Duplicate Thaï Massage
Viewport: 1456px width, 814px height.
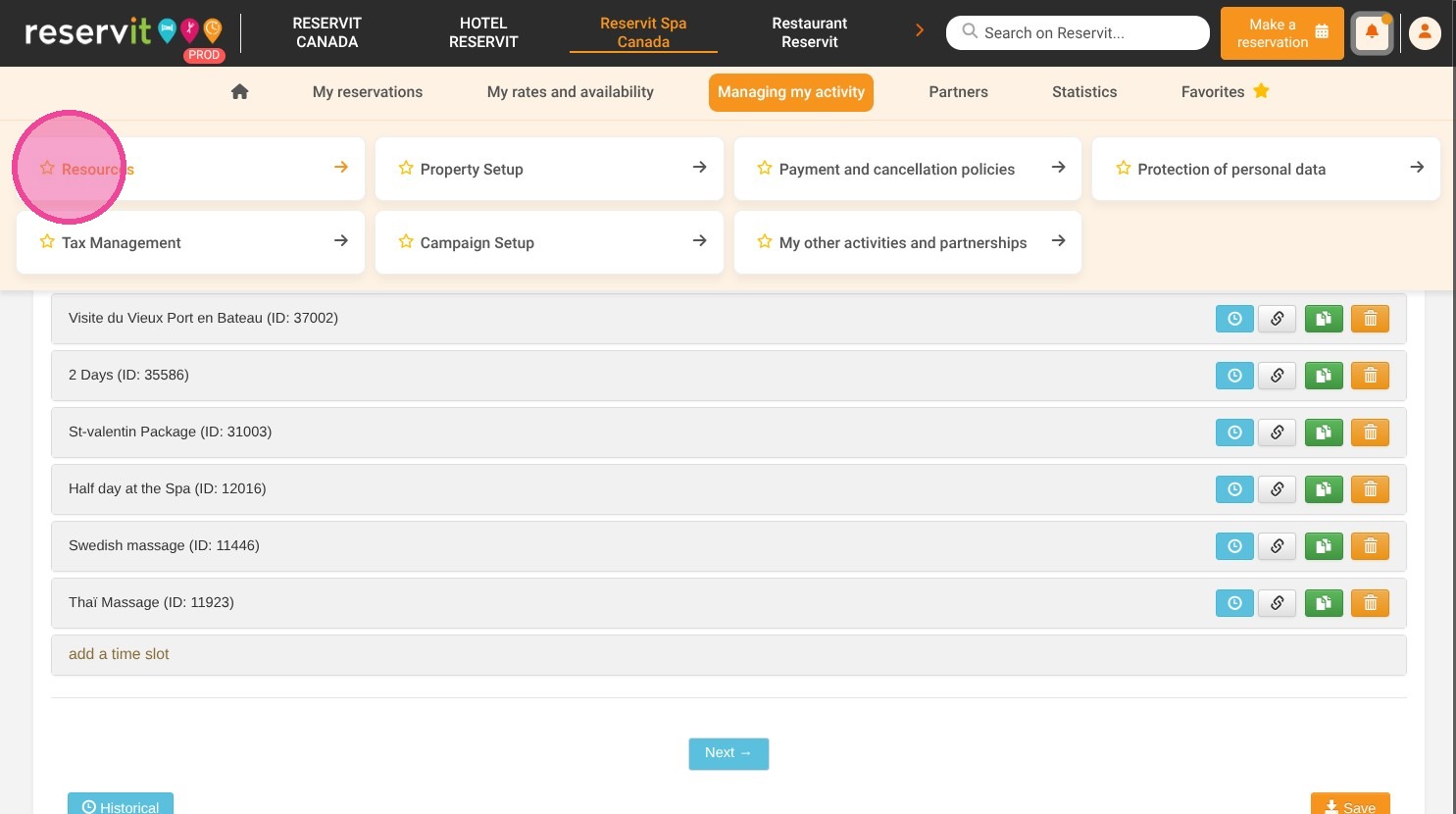(x=1324, y=603)
